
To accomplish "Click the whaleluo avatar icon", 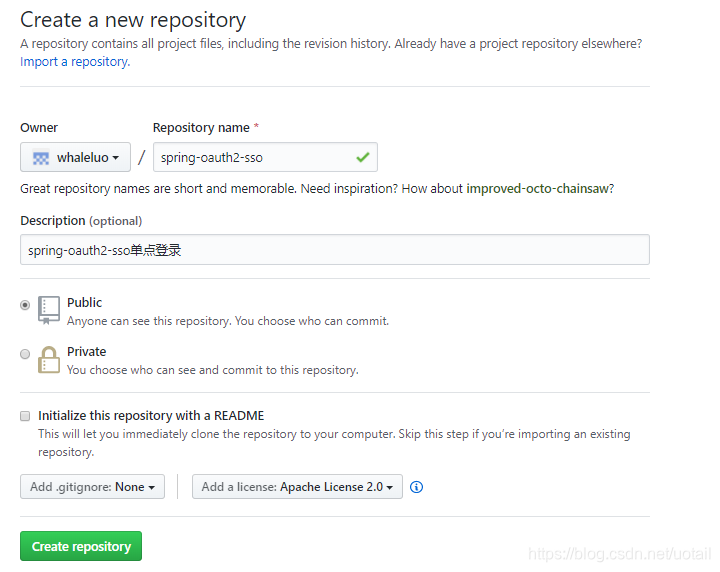I will 41,158.
